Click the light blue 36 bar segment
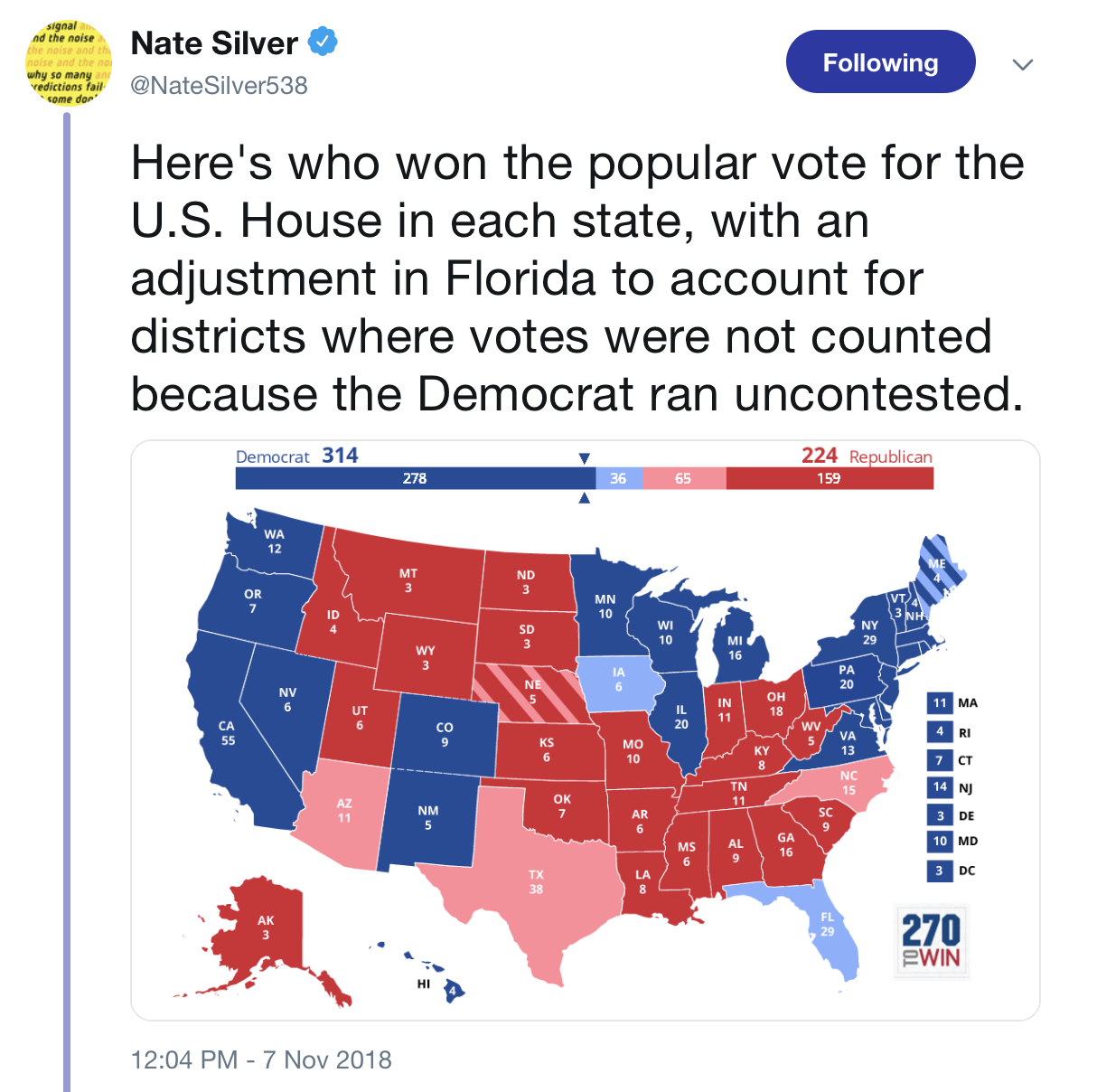Screen dimensions: 1097x1092 618,478
